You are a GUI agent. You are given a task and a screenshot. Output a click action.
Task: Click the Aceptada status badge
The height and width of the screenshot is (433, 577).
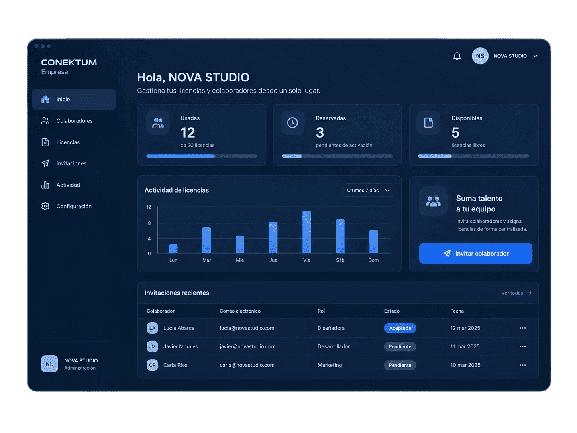pyautogui.click(x=400, y=328)
